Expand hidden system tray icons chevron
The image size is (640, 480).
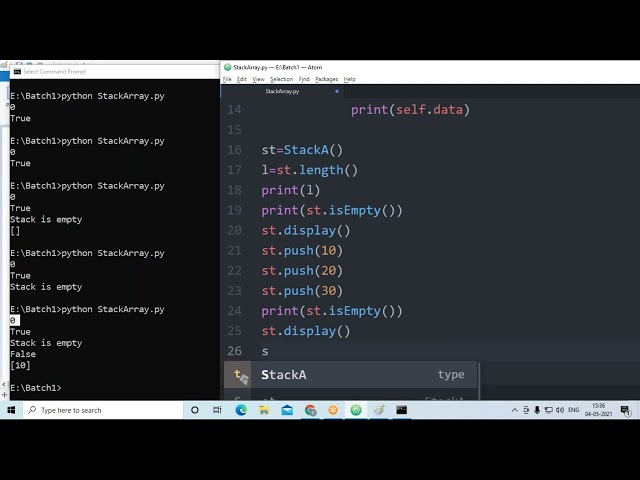coord(514,410)
